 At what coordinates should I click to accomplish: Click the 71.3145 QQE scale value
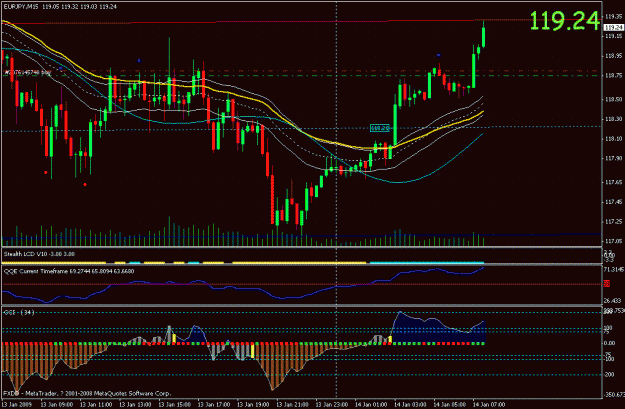click(x=614, y=270)
